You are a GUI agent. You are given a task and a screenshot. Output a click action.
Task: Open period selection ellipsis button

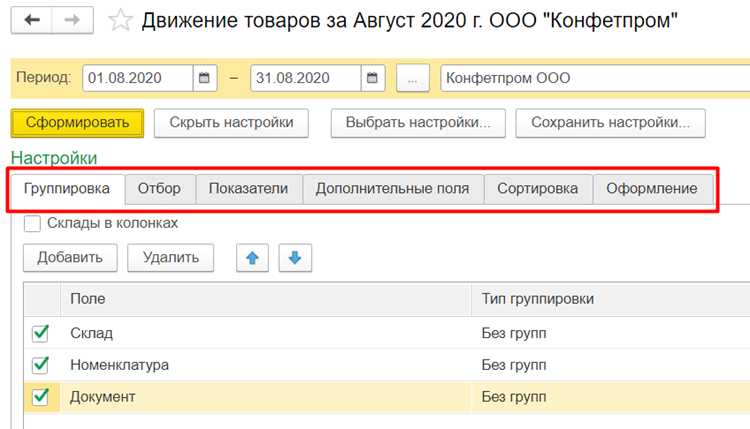(x=413, y=78)
